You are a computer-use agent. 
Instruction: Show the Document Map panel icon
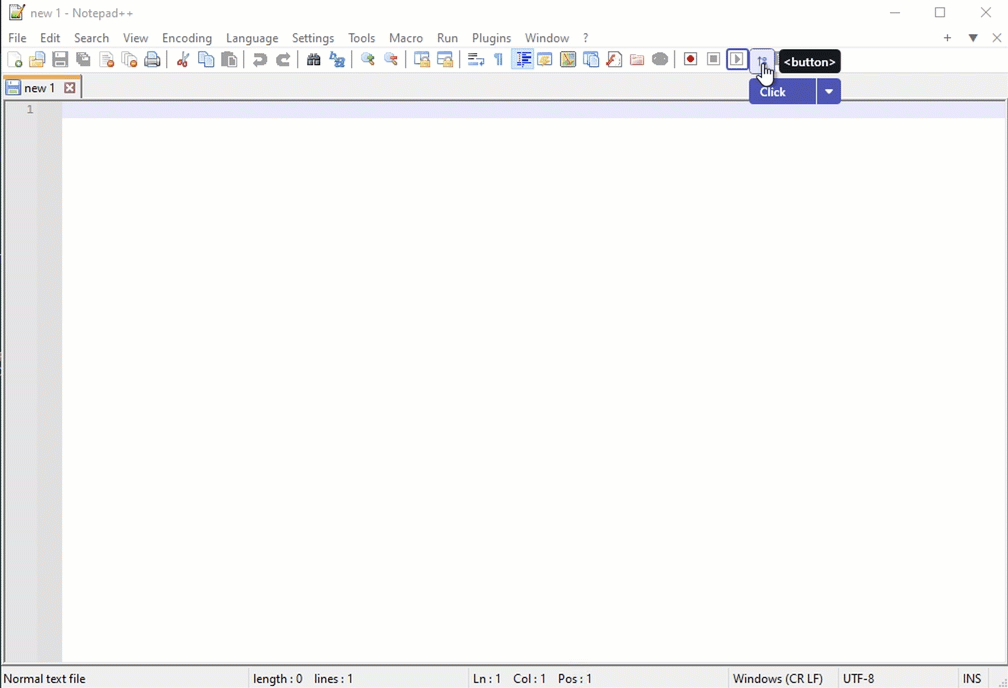pyautogui.click(x=568, y=60)
